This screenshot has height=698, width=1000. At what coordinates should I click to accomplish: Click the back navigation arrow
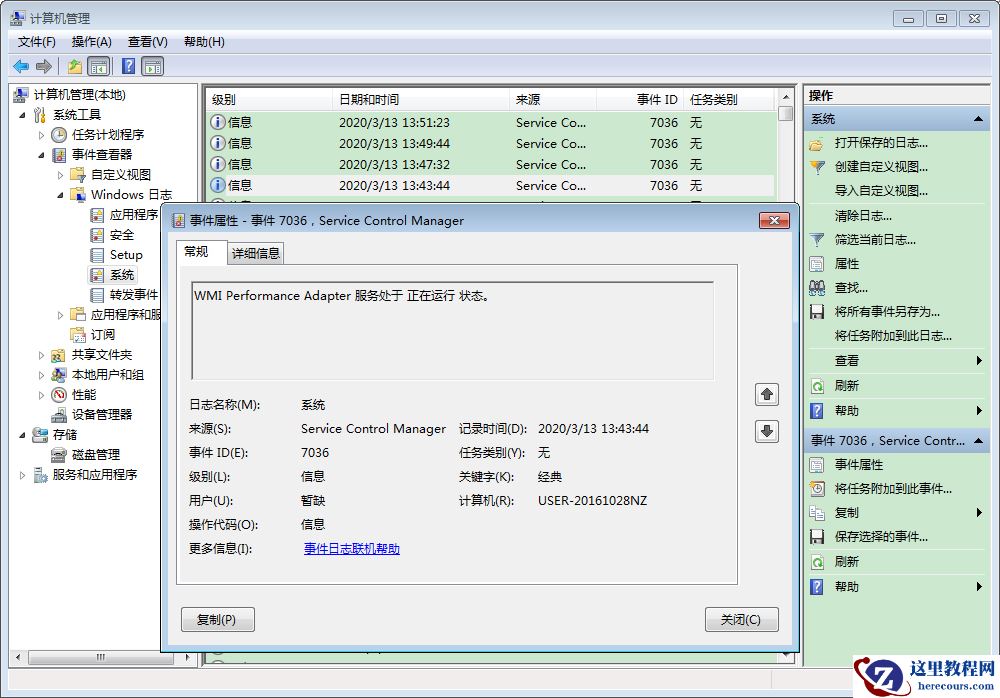tap(21, 66)
